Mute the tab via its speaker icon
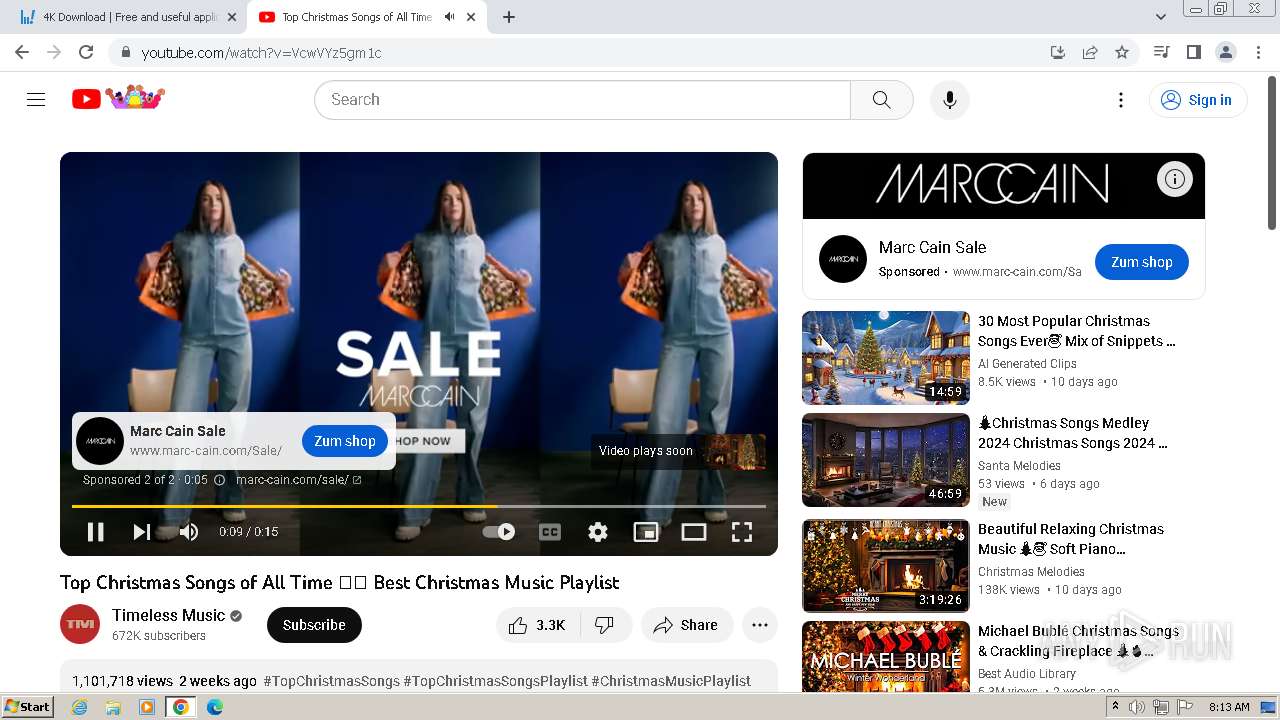The height and width of the screenshot is (720, 1280). [x=449, y=17]
